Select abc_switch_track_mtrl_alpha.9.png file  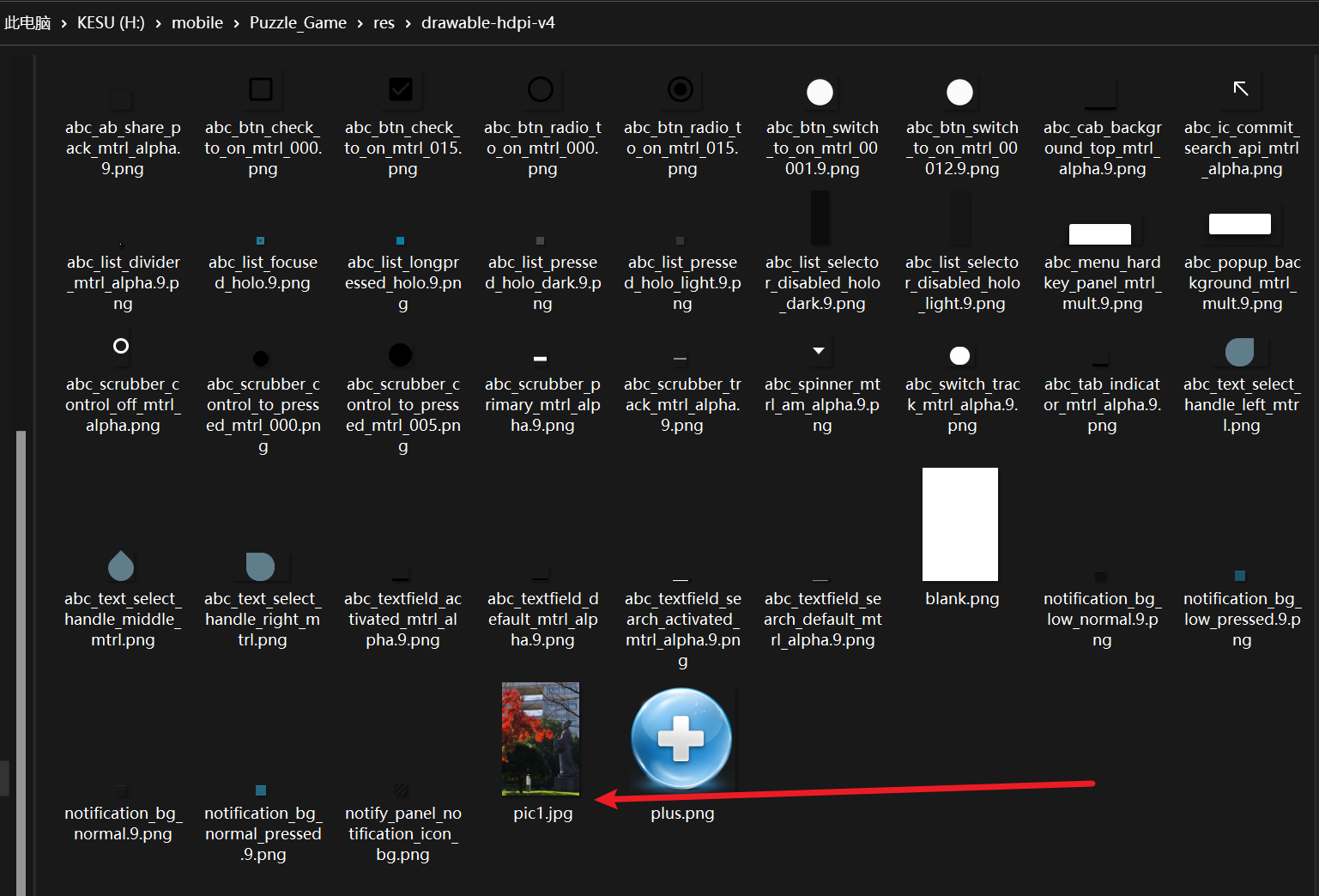coord(960,356)
